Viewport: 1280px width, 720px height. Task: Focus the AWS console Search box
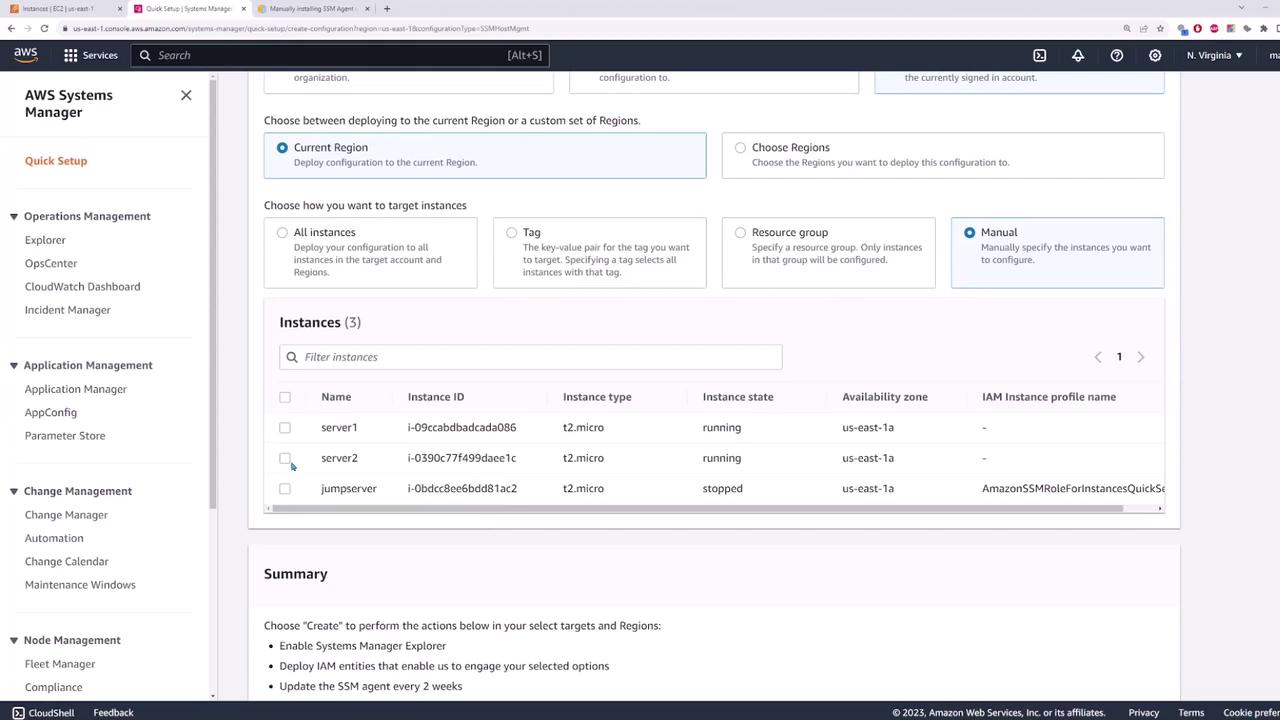tap(340, 55)
